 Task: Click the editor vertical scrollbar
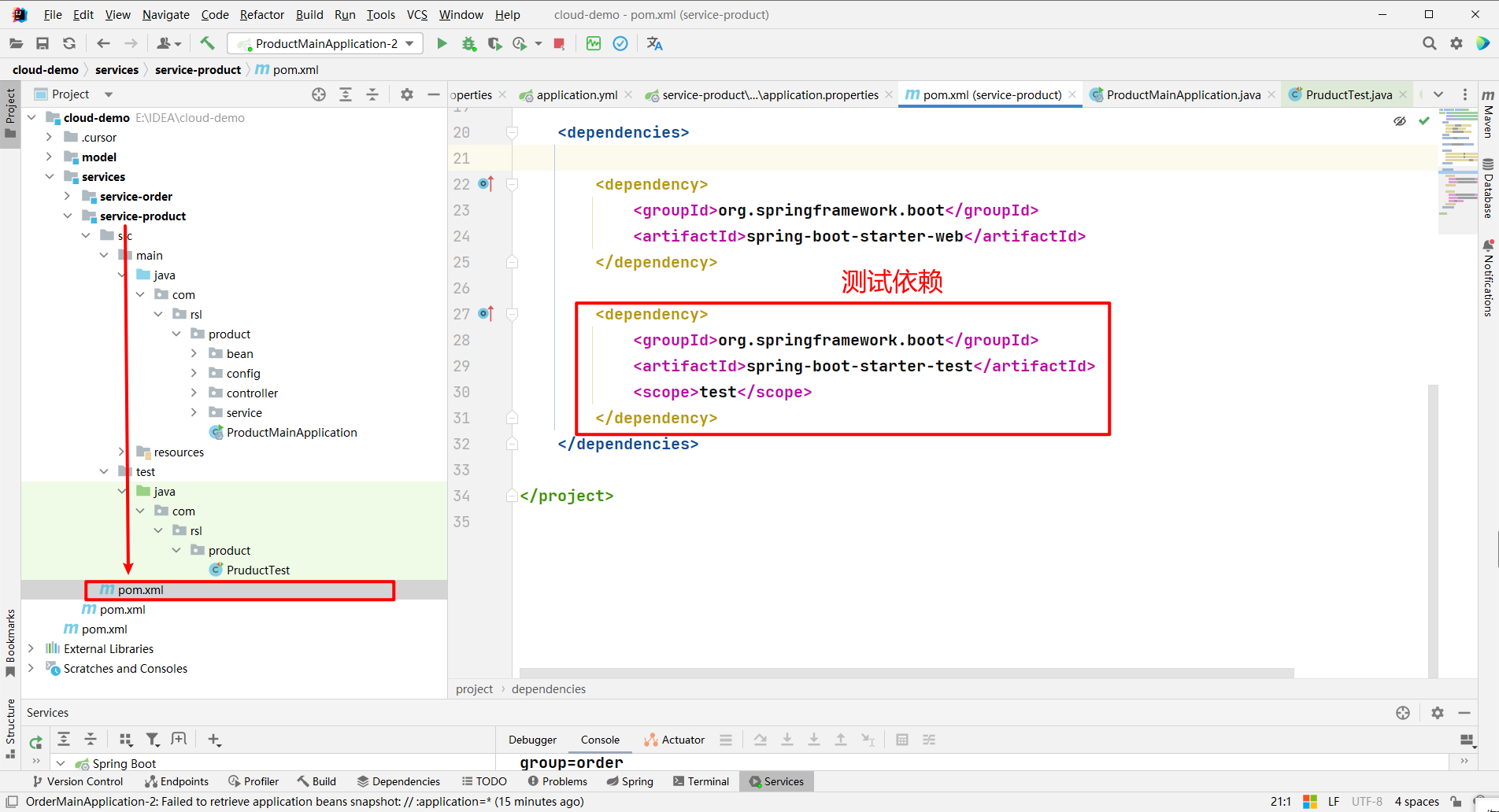(1433, 531)
